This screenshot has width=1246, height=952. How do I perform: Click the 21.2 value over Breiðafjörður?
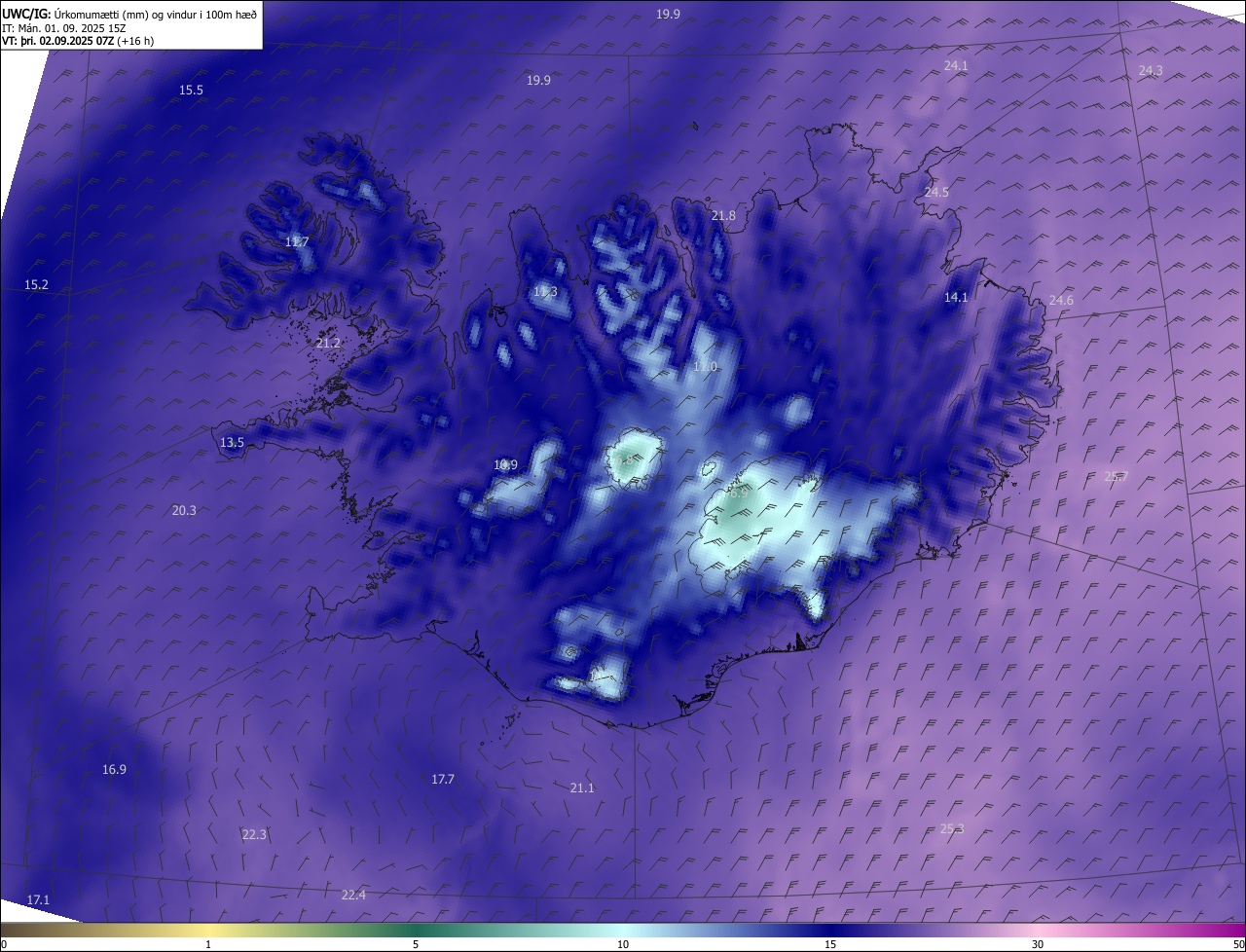328,344
